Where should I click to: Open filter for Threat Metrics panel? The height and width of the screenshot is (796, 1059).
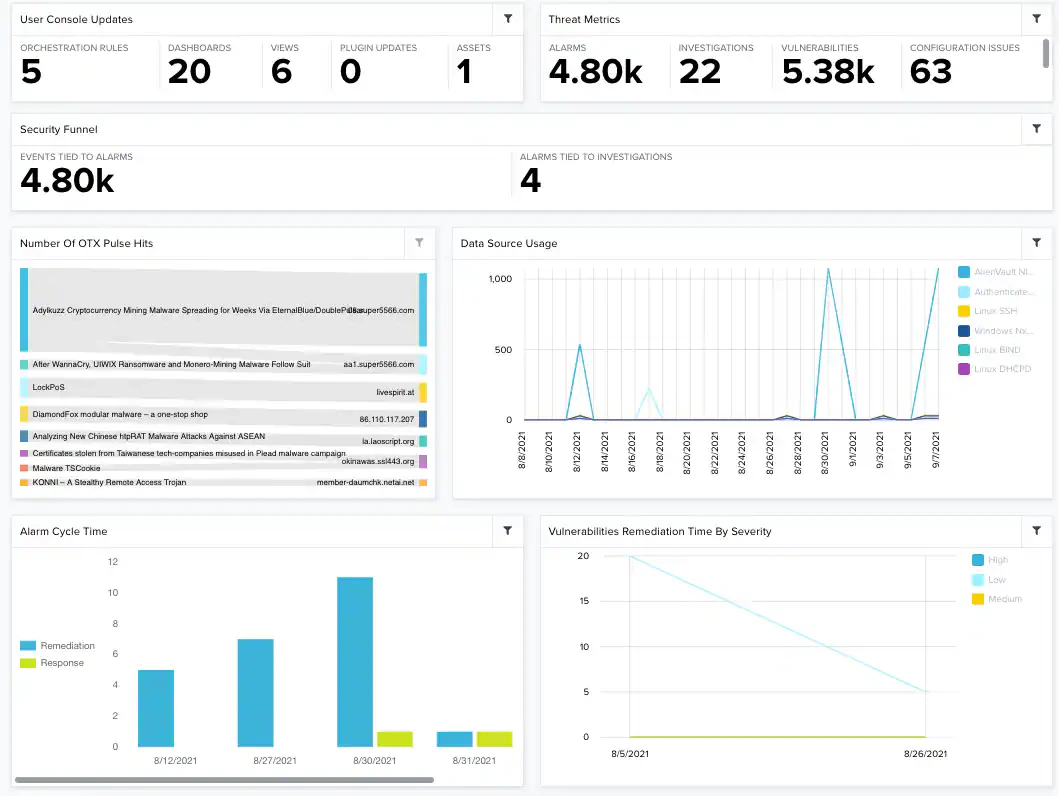click(x=1036, y=19)
